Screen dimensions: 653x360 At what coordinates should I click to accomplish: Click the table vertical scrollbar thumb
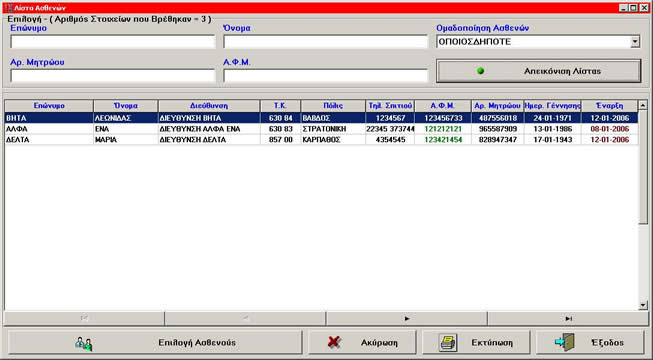pos(643,168)
